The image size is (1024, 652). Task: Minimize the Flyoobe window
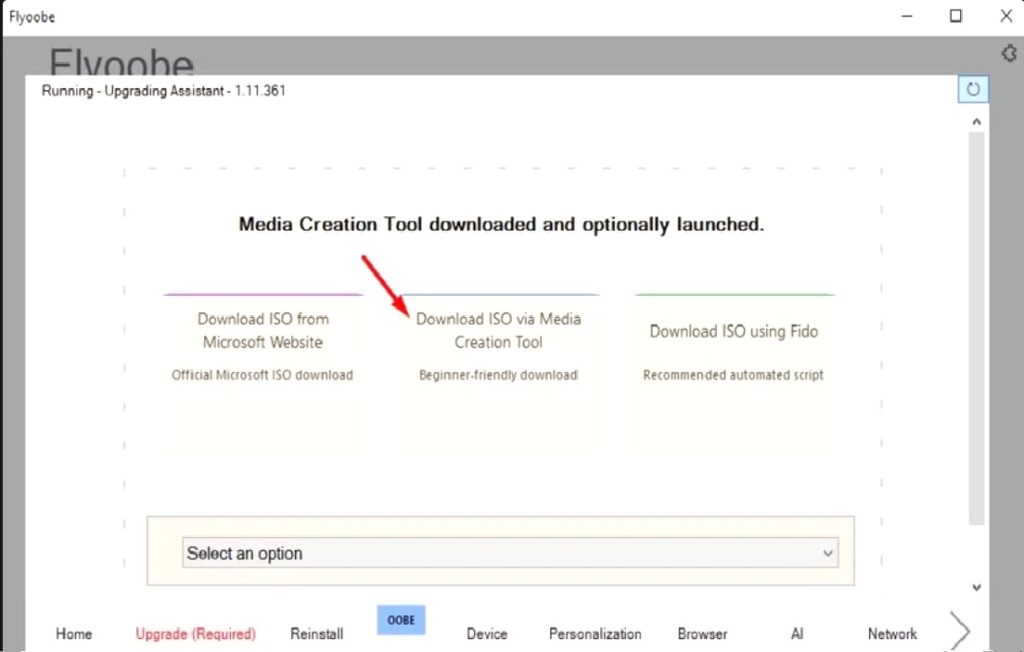[908, 16]
